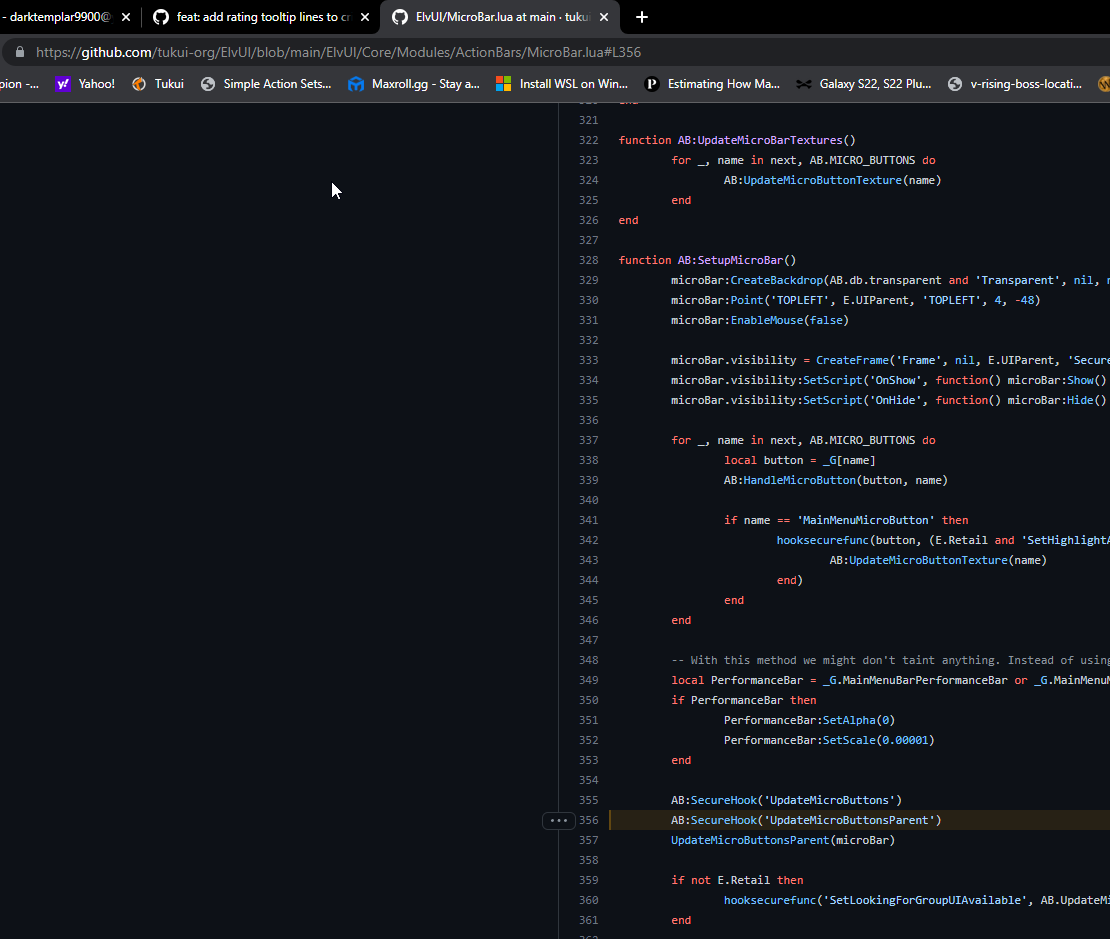Open the v-rising-boss-locations bookmark icon
Viewport: 1110px width, 939px height.
[953, 84]
